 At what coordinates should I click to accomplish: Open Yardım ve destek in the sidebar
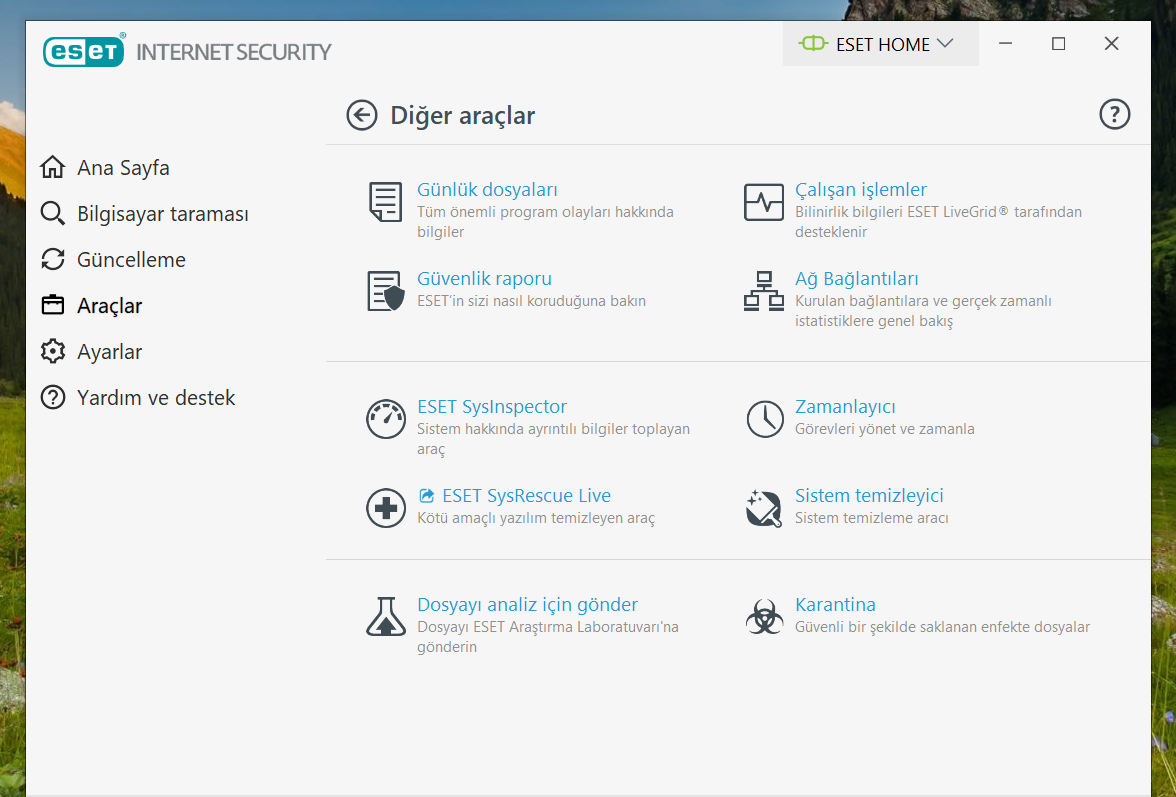(156, 397)
